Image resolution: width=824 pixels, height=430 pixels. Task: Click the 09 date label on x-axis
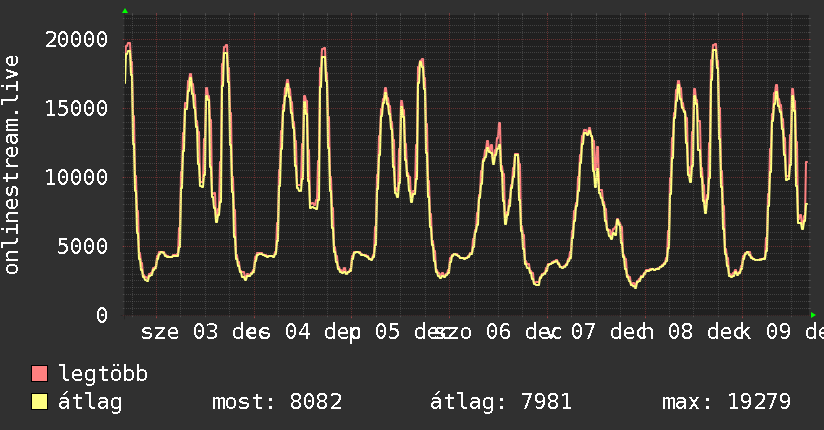click(778, 332)
